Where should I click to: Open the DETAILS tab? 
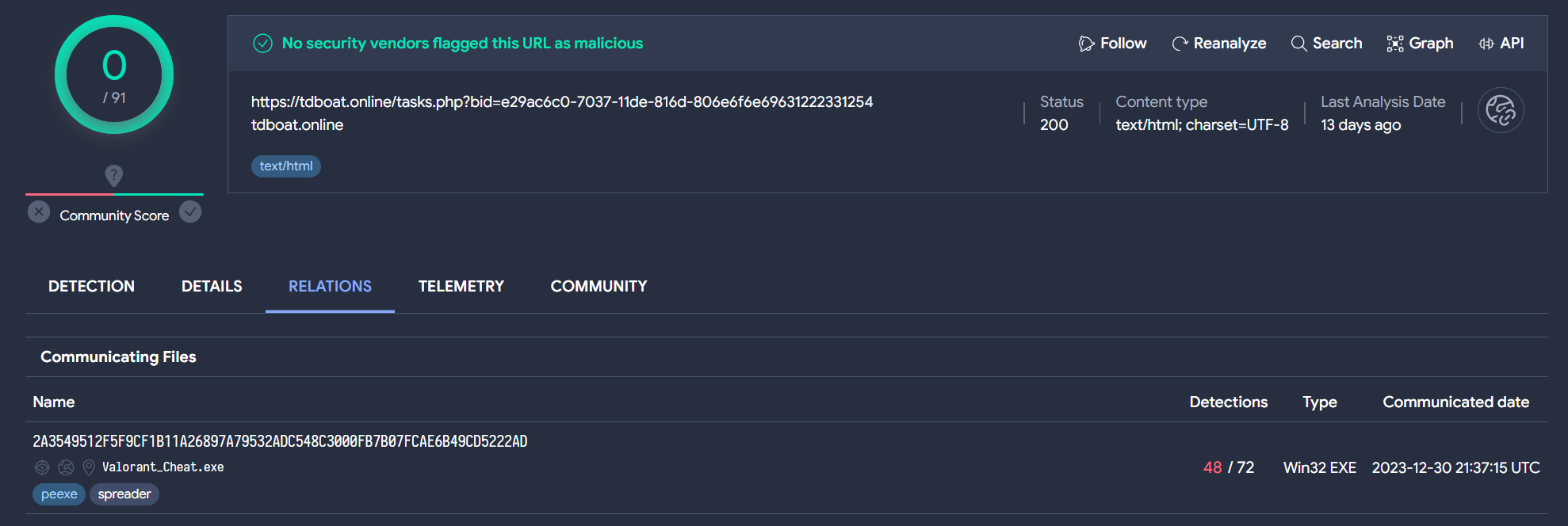coord(212,286)
